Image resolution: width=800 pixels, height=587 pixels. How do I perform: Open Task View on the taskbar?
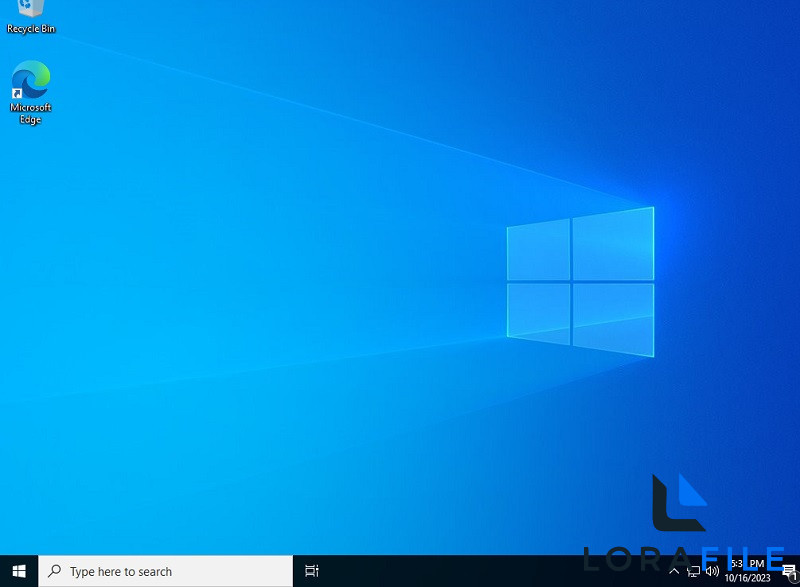312,571
